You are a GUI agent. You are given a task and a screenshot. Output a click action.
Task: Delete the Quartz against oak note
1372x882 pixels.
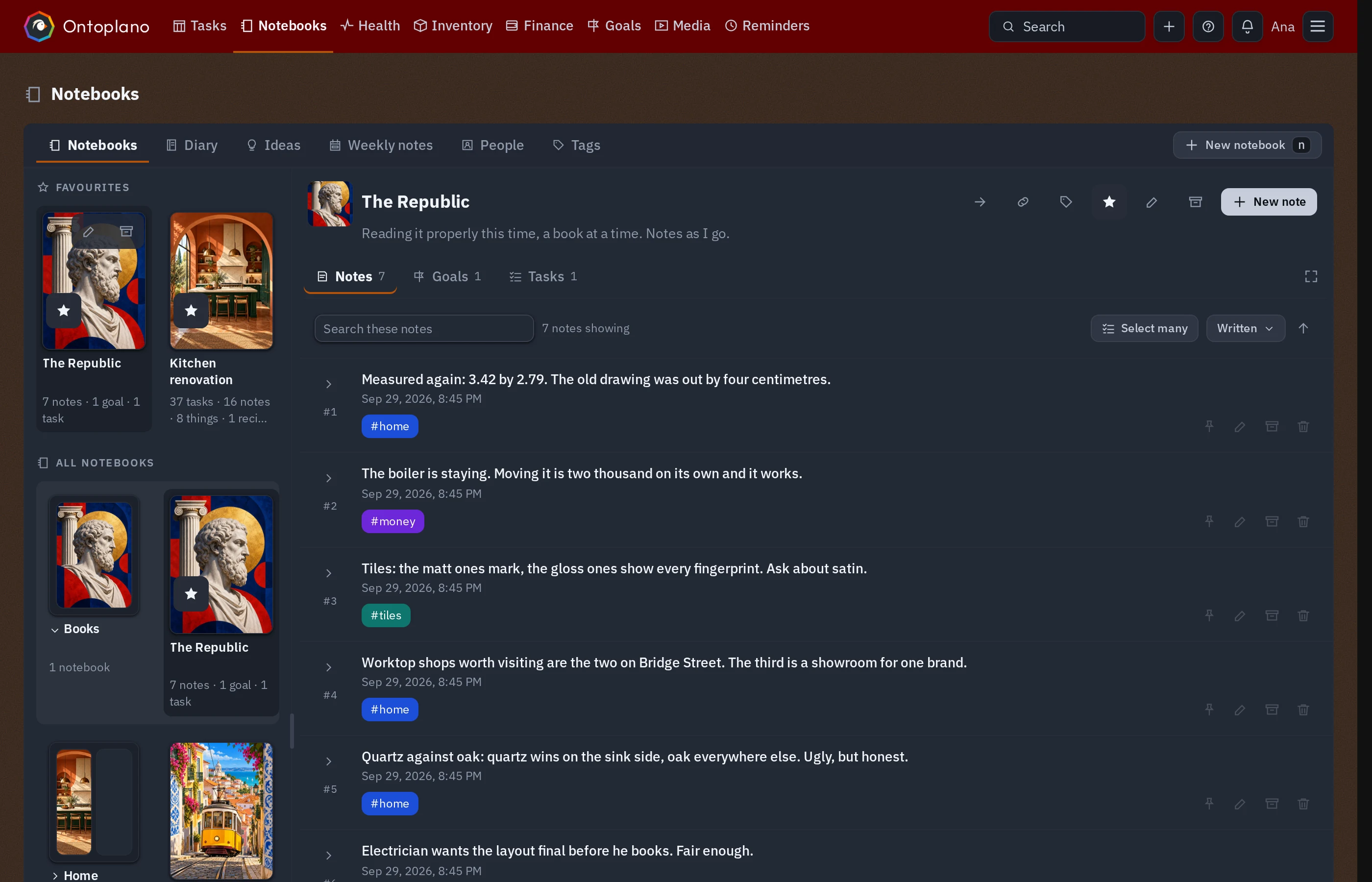pos(1303,804)
